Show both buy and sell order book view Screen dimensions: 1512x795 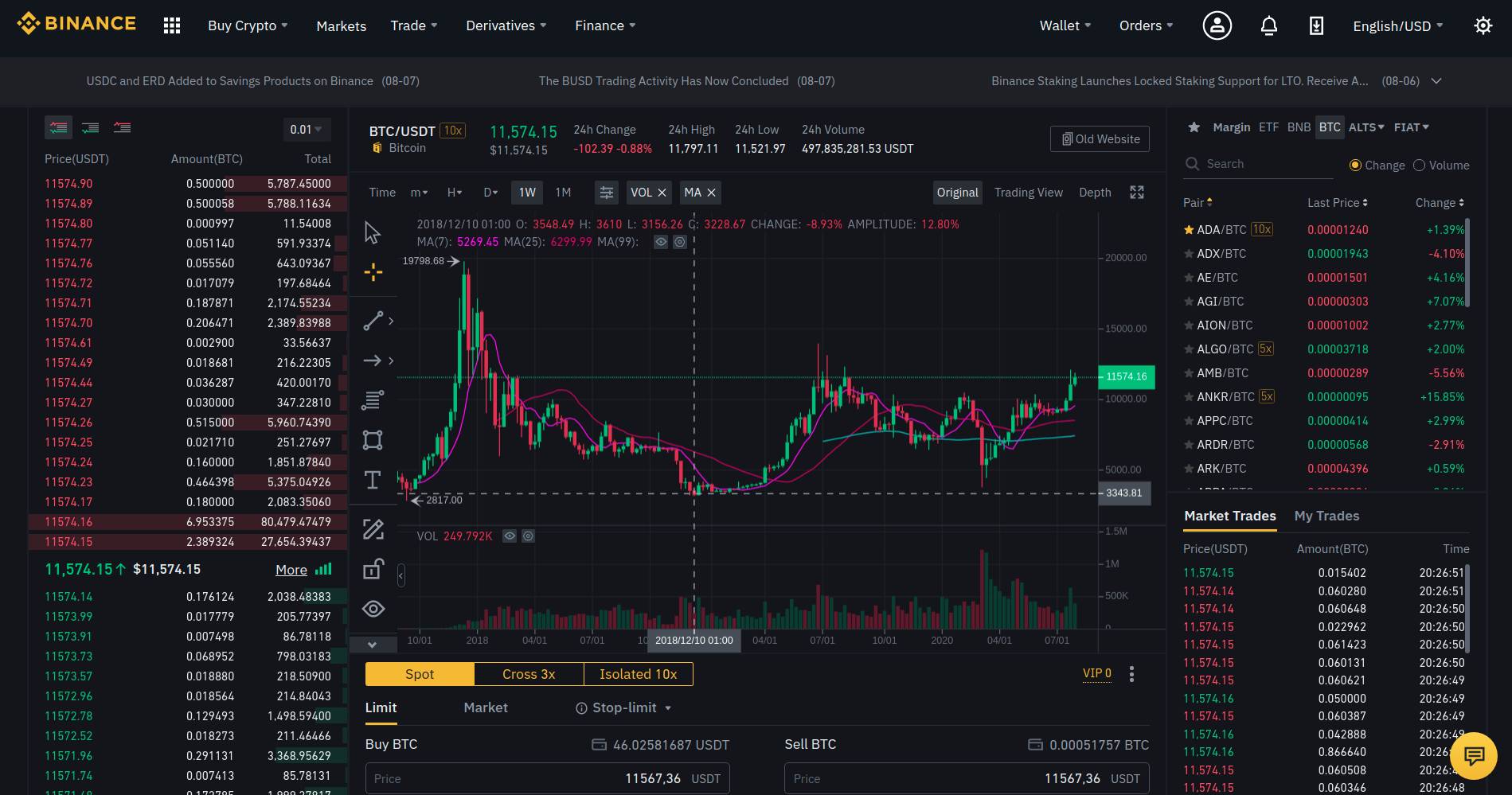pos(58,127)
